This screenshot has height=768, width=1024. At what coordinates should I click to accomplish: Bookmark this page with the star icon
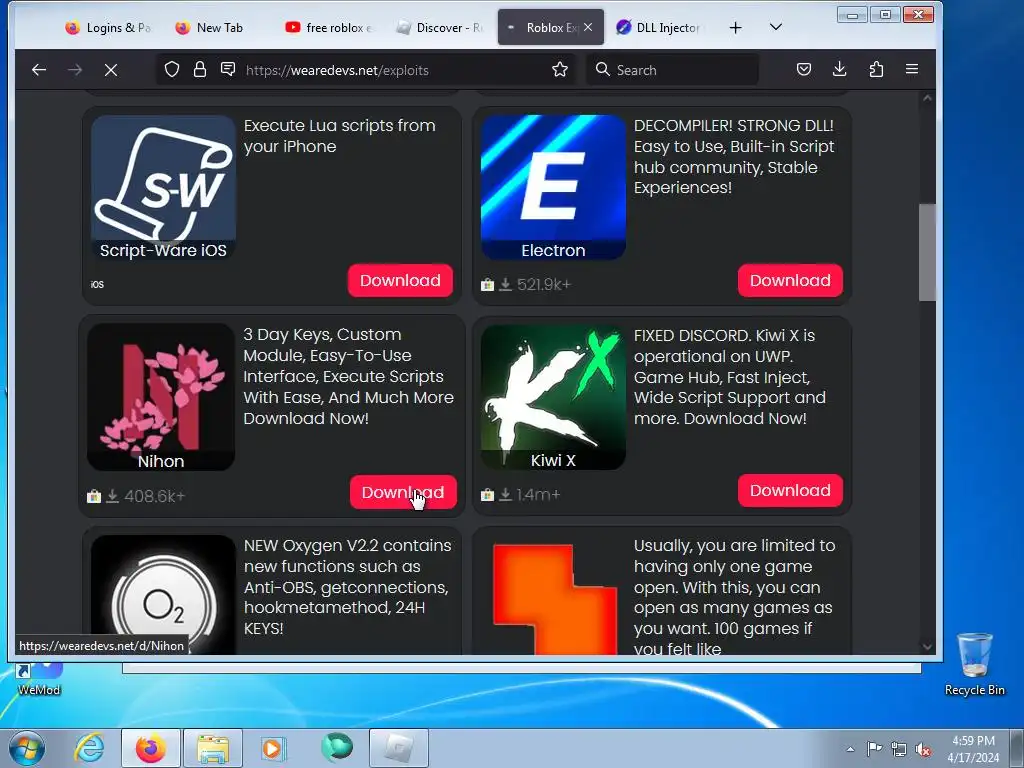click(x=560, y=70)
